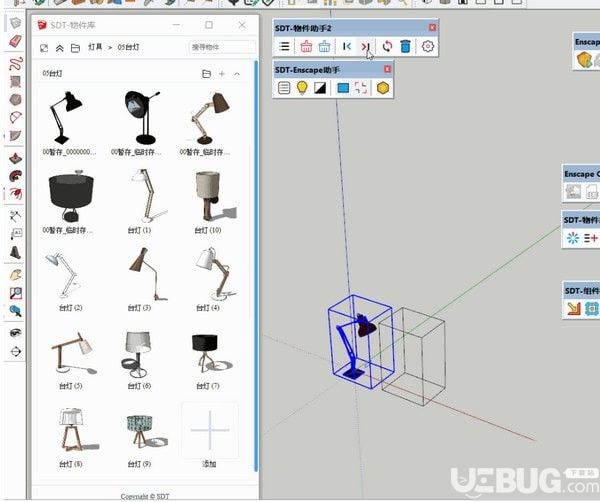Focus the object search field

point(222,47)
